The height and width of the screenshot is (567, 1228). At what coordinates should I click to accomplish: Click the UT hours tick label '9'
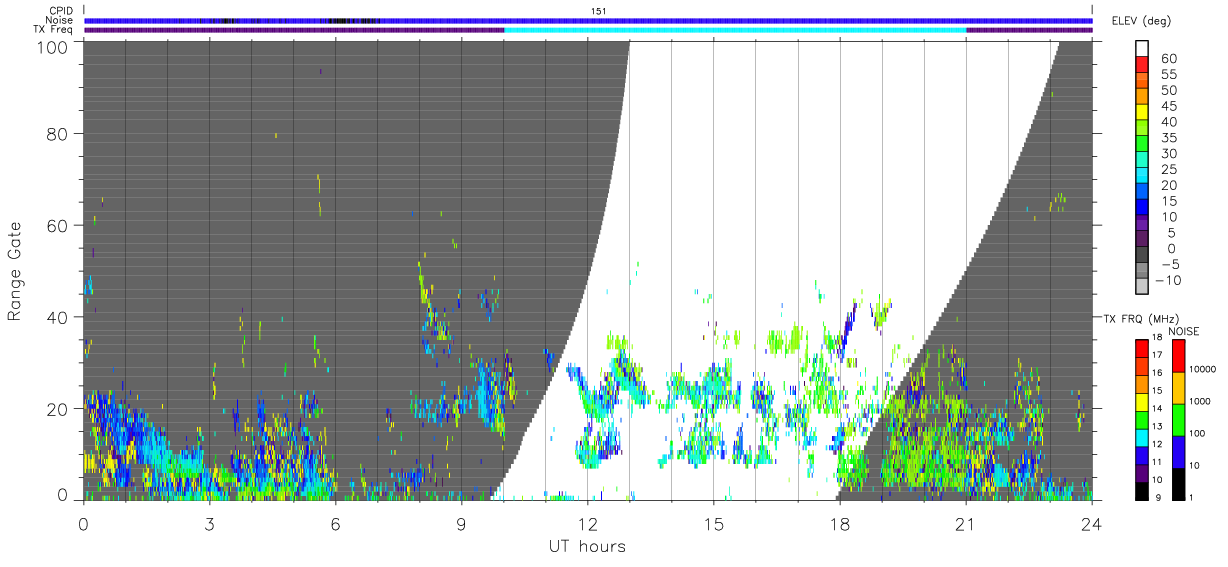[461, 523]
